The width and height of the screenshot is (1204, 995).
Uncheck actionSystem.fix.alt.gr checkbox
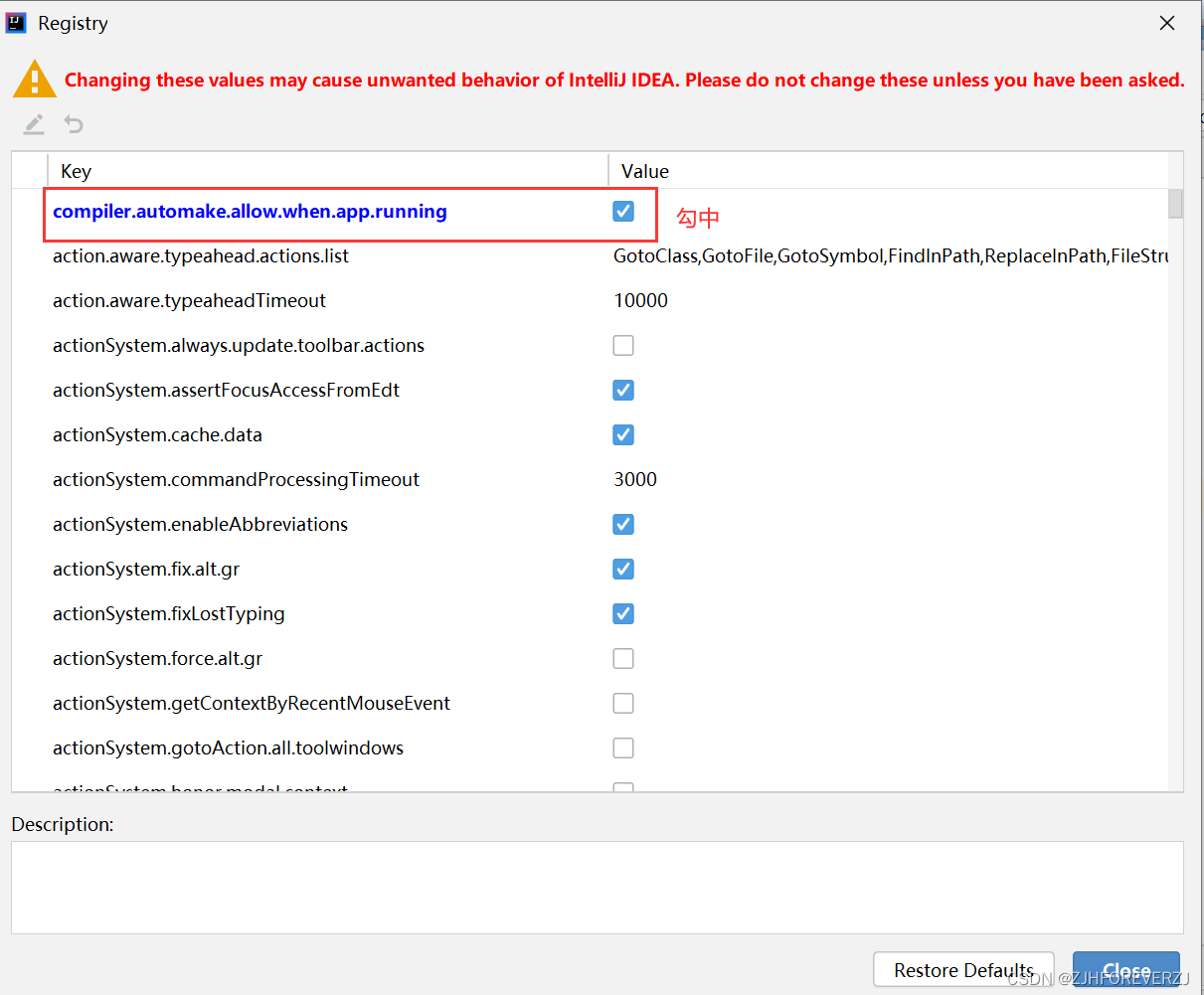click(623, 570)
